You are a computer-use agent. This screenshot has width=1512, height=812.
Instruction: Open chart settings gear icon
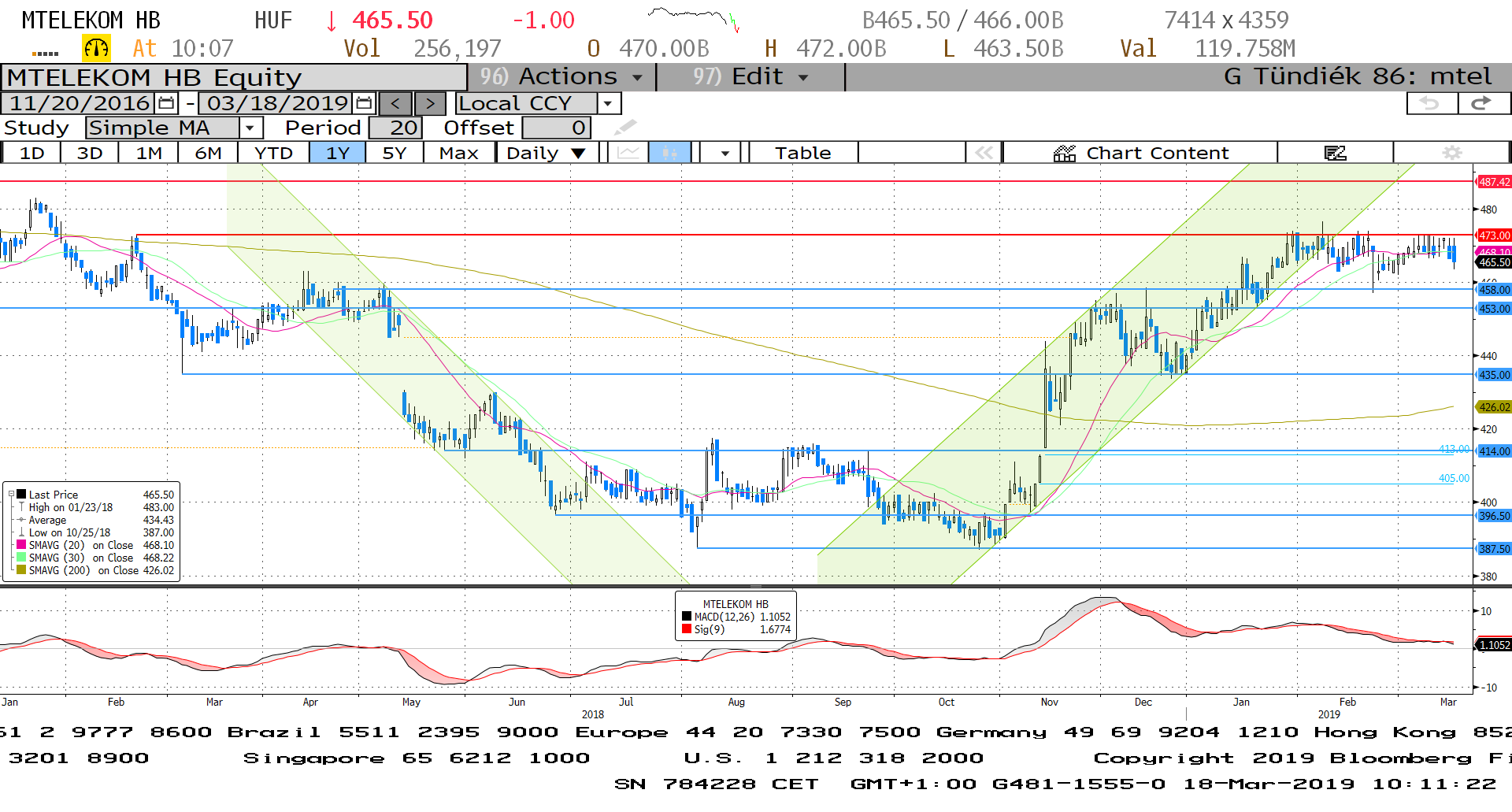tap(1451, 152)
